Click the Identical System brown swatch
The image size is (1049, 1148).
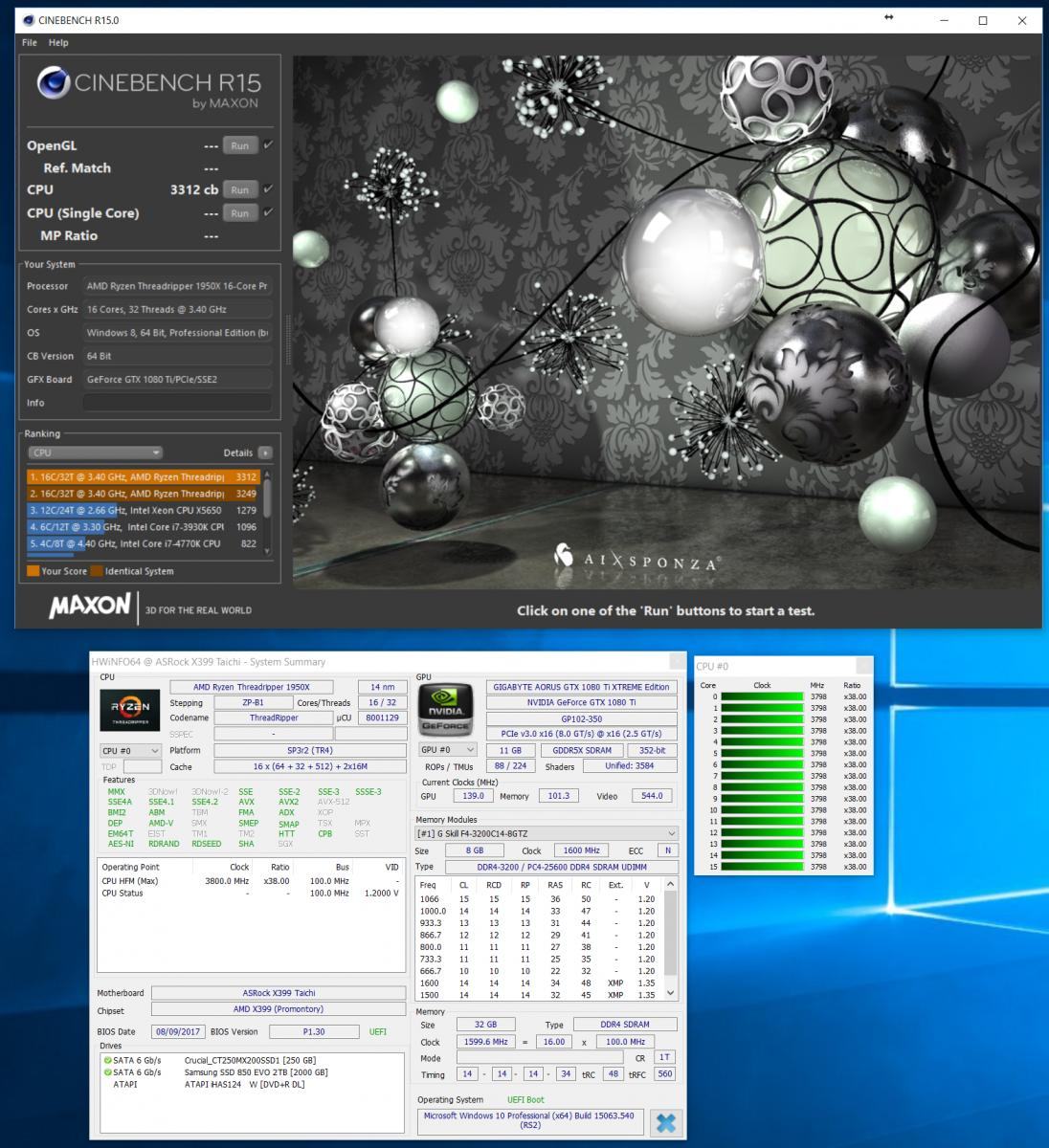[97, 571]
